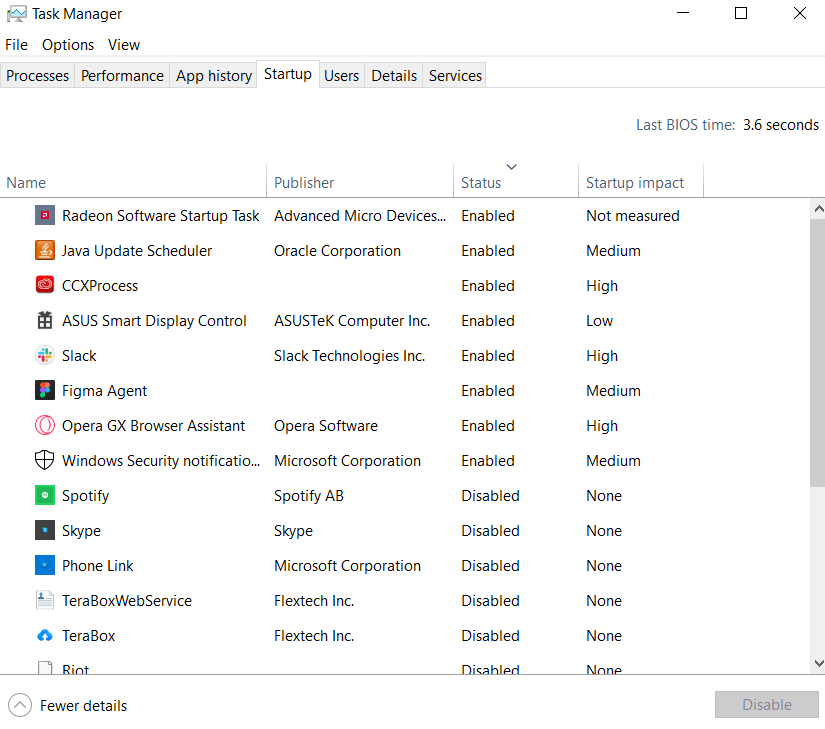
Task: Click the scrollbar up arrow
Action: click(818, 209)
